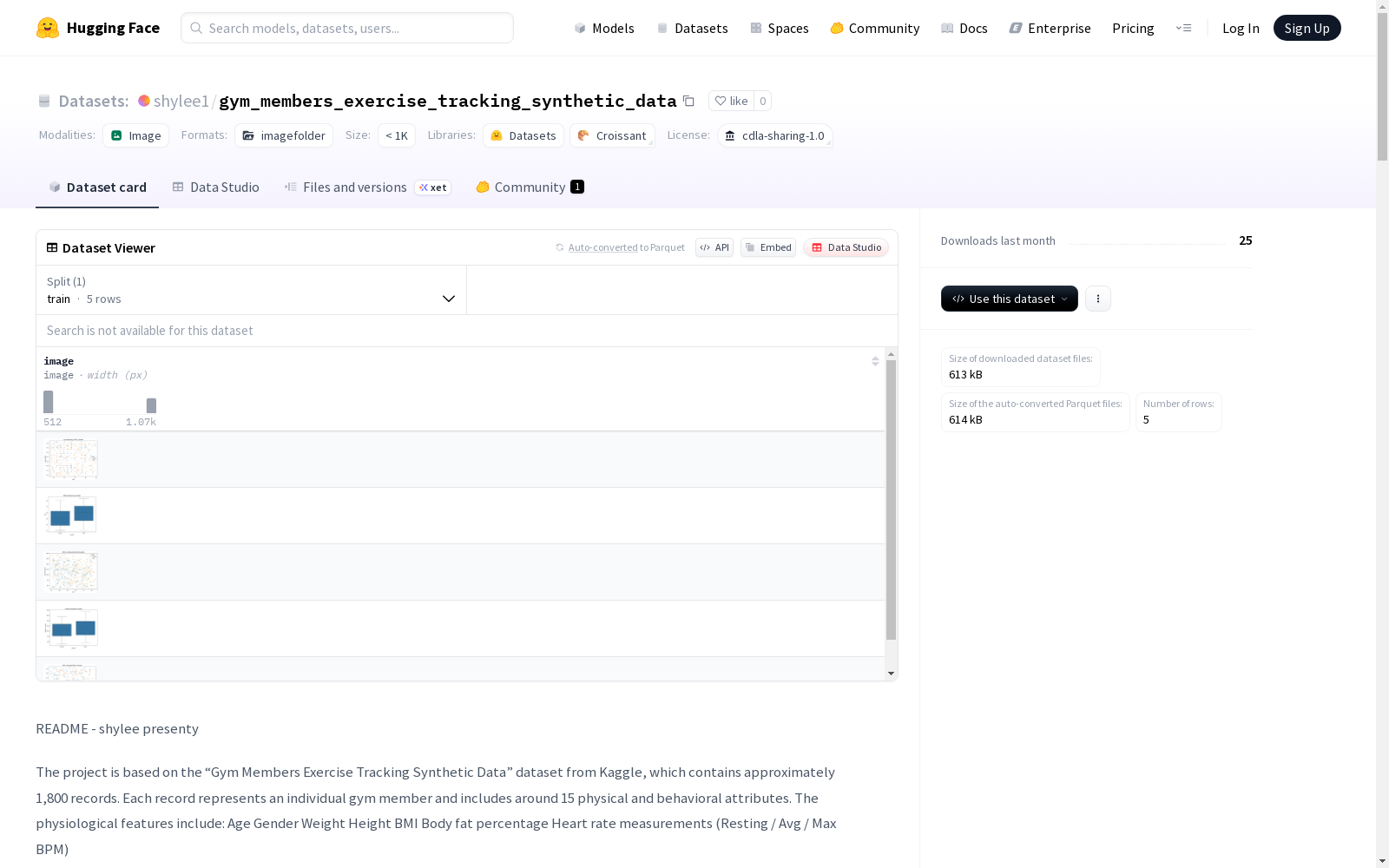Click the Sign Up button

1307,28
